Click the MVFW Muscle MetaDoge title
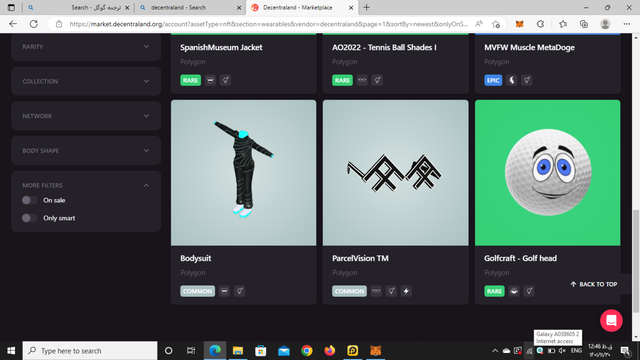Screen dimensions: 640x360 pos(529,47)
